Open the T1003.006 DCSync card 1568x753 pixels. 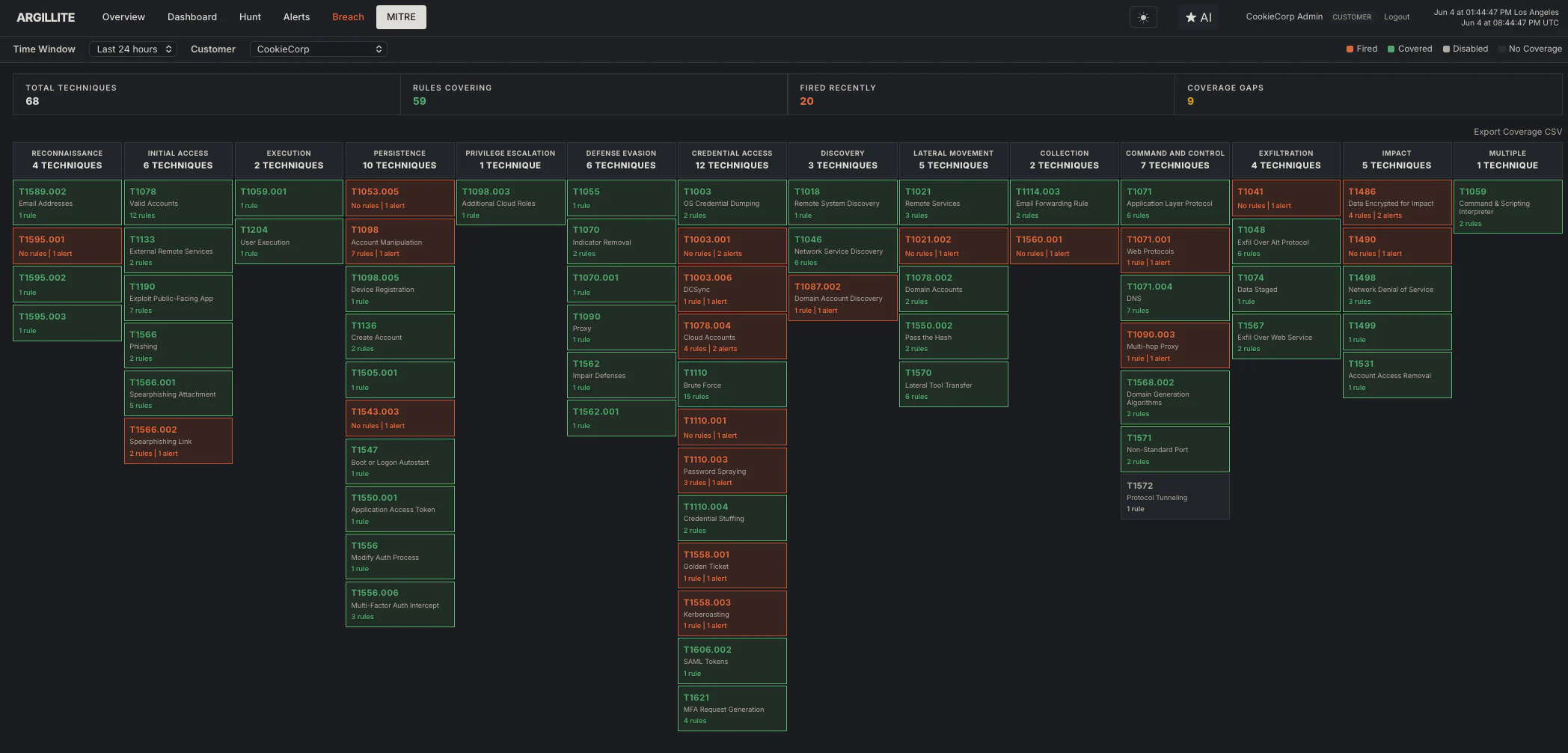pyautogui.click(x=732, y=288)
